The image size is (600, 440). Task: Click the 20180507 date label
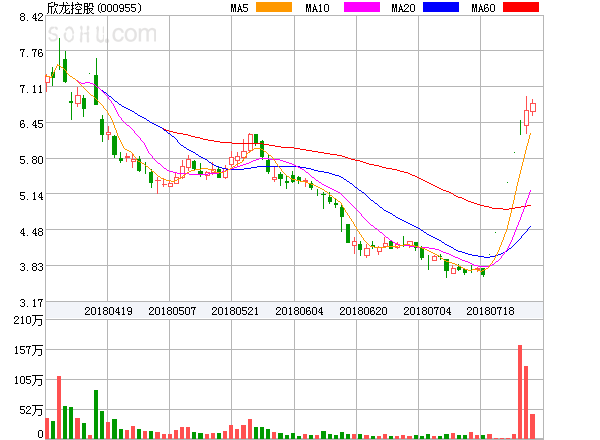pyautogui.click(x=172, y=311)
